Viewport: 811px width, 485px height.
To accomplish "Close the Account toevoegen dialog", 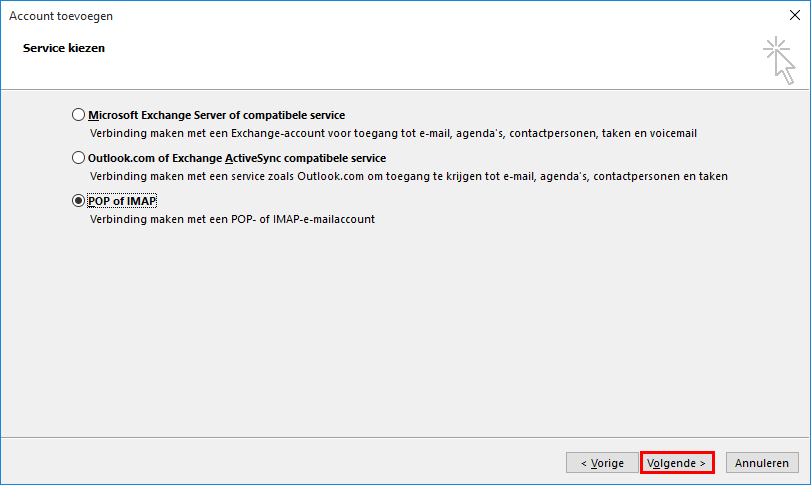I will 795,17.
